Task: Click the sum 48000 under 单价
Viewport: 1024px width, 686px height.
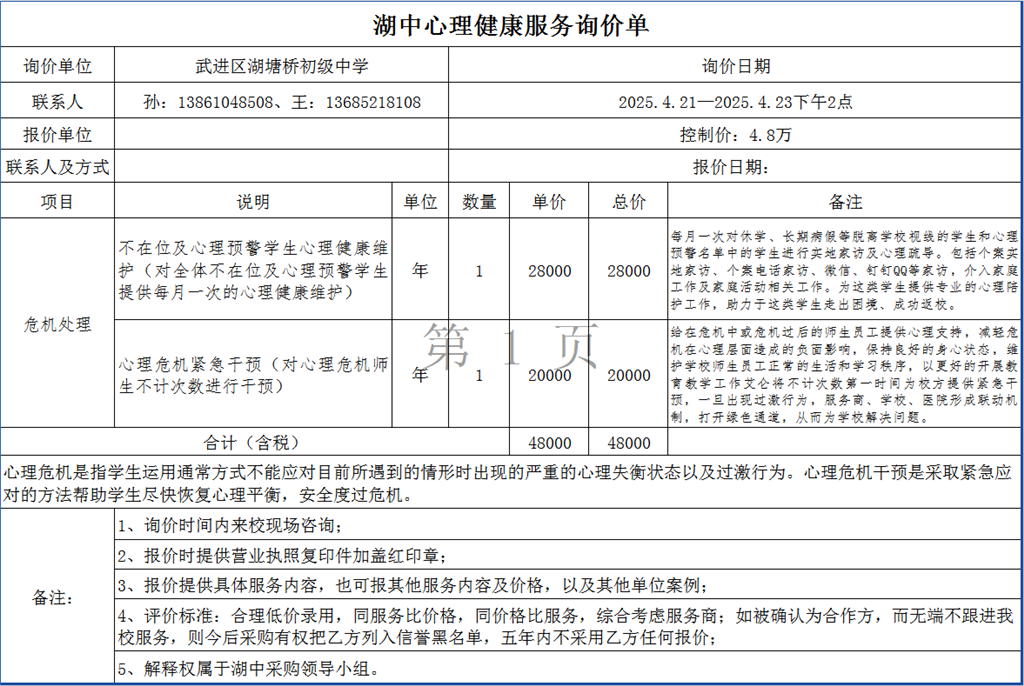Action: pyautogui.click(x=549, y=442)
